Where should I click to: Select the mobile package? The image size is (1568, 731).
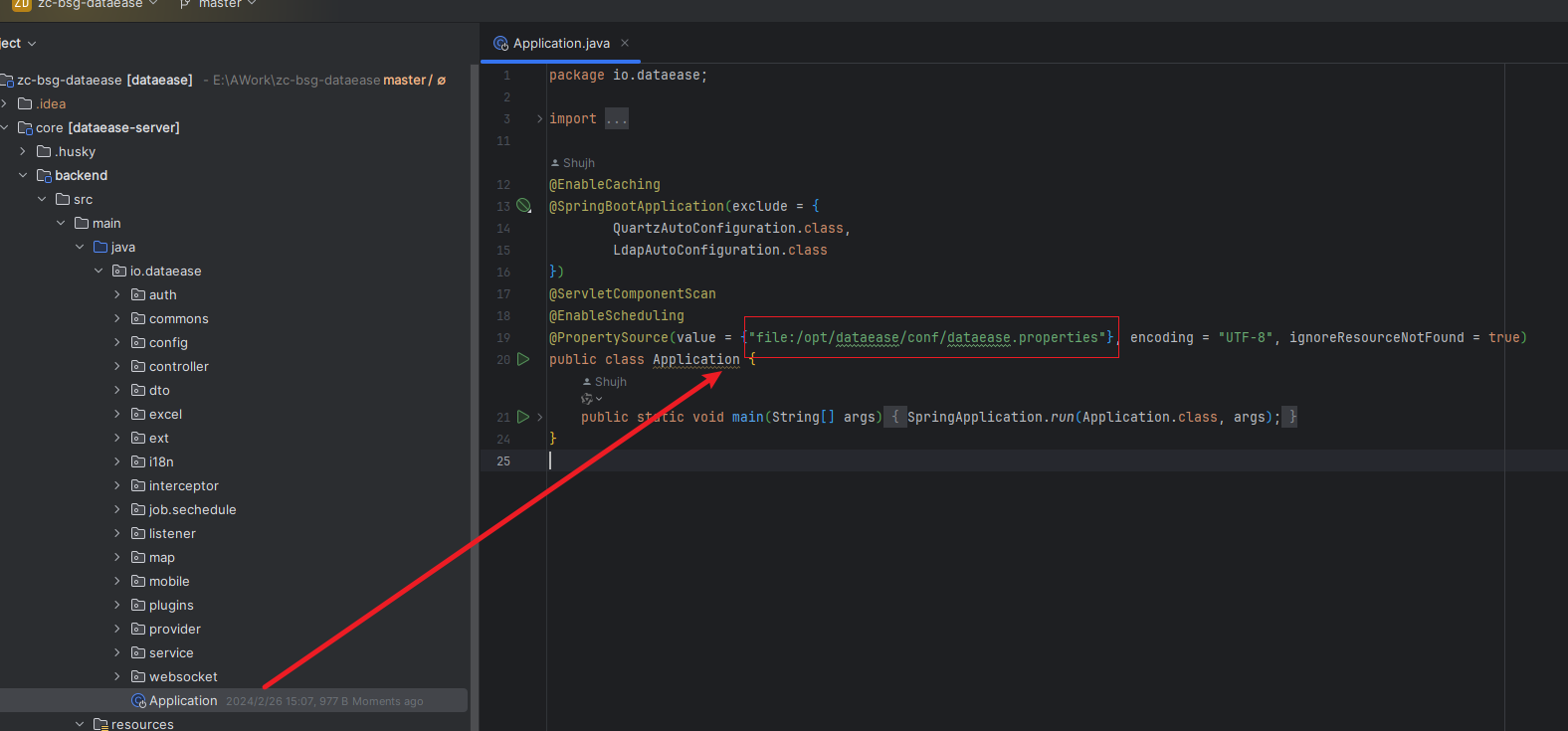pos(169,581)
